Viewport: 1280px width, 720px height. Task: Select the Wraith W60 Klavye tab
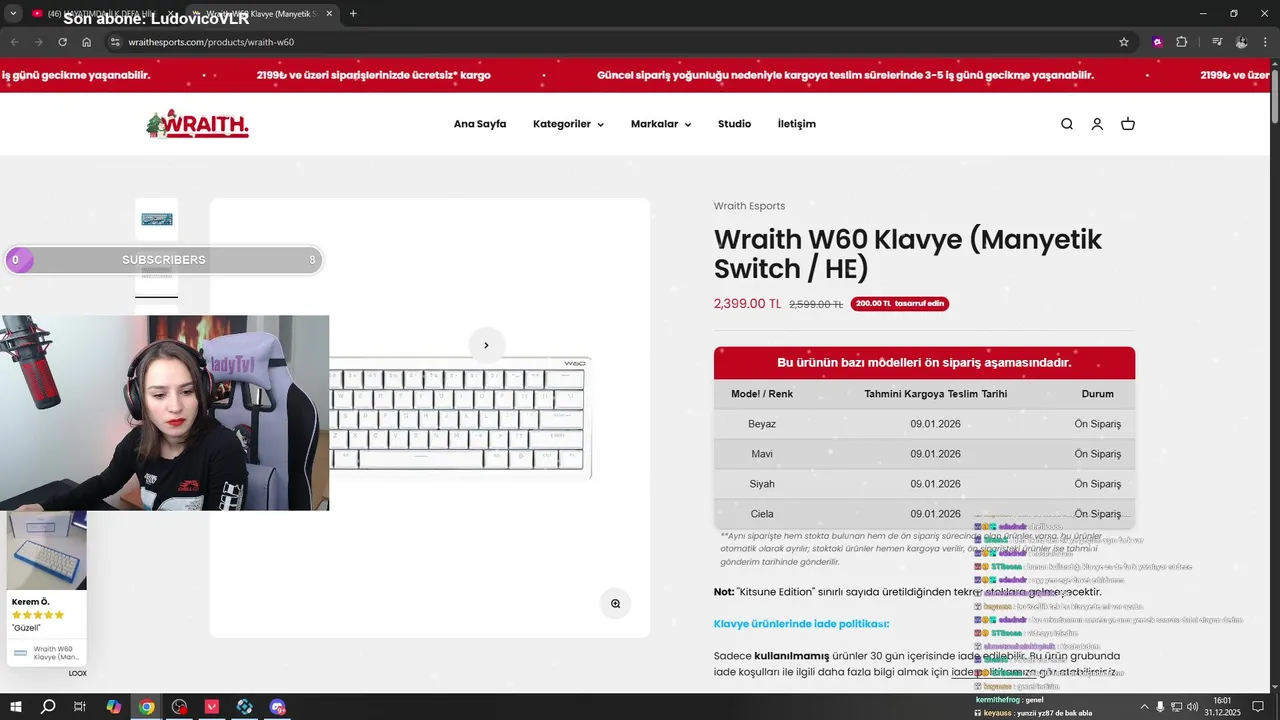point(260,14)
